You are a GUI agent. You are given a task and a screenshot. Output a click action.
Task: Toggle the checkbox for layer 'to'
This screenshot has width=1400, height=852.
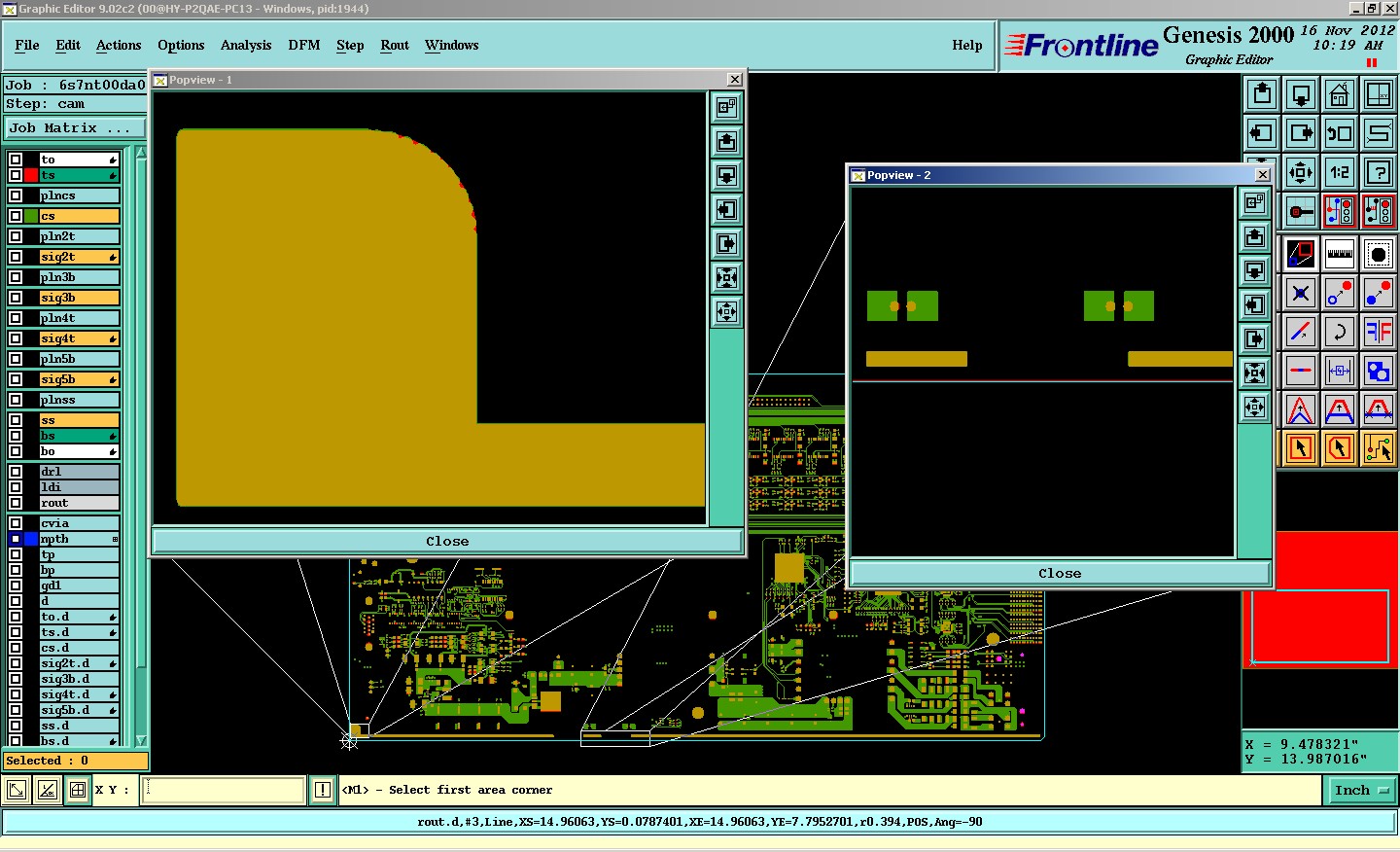pos(16,160)
